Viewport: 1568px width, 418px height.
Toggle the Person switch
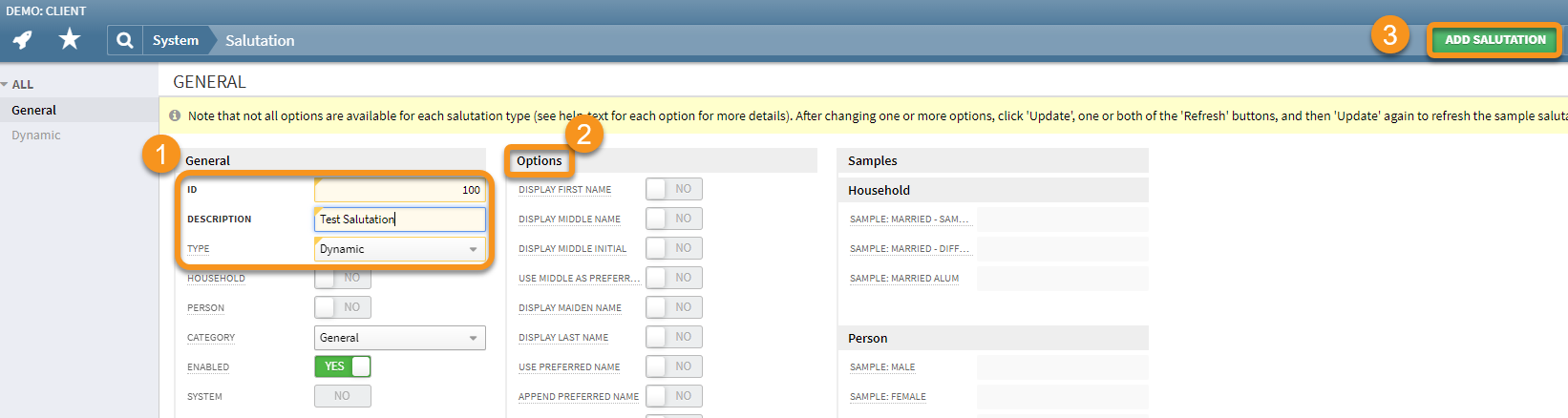point(342,307)
